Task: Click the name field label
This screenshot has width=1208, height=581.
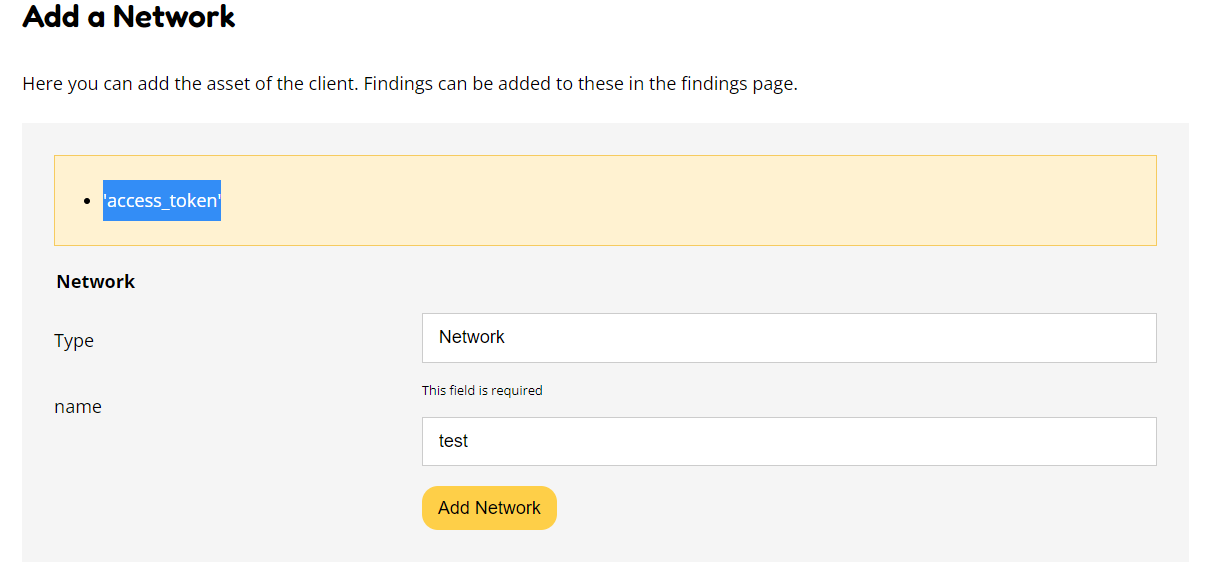Action: coord(78,406)
